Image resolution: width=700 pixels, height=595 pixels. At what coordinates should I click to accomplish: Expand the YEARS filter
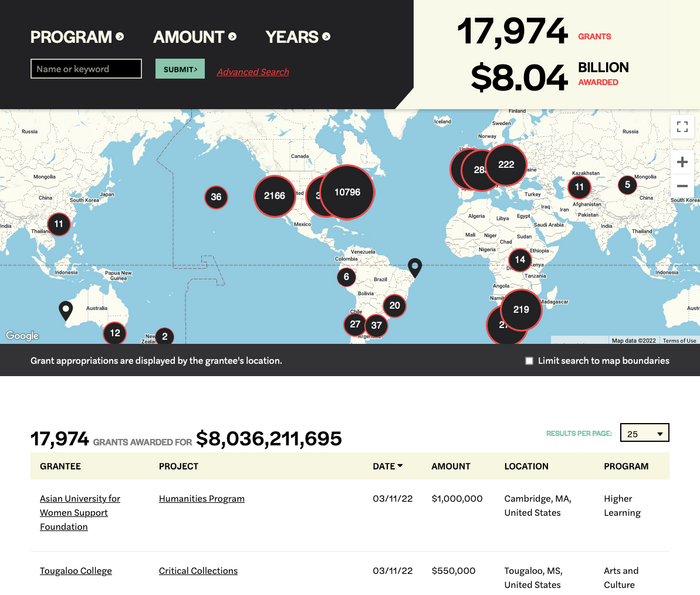[298, 37]
